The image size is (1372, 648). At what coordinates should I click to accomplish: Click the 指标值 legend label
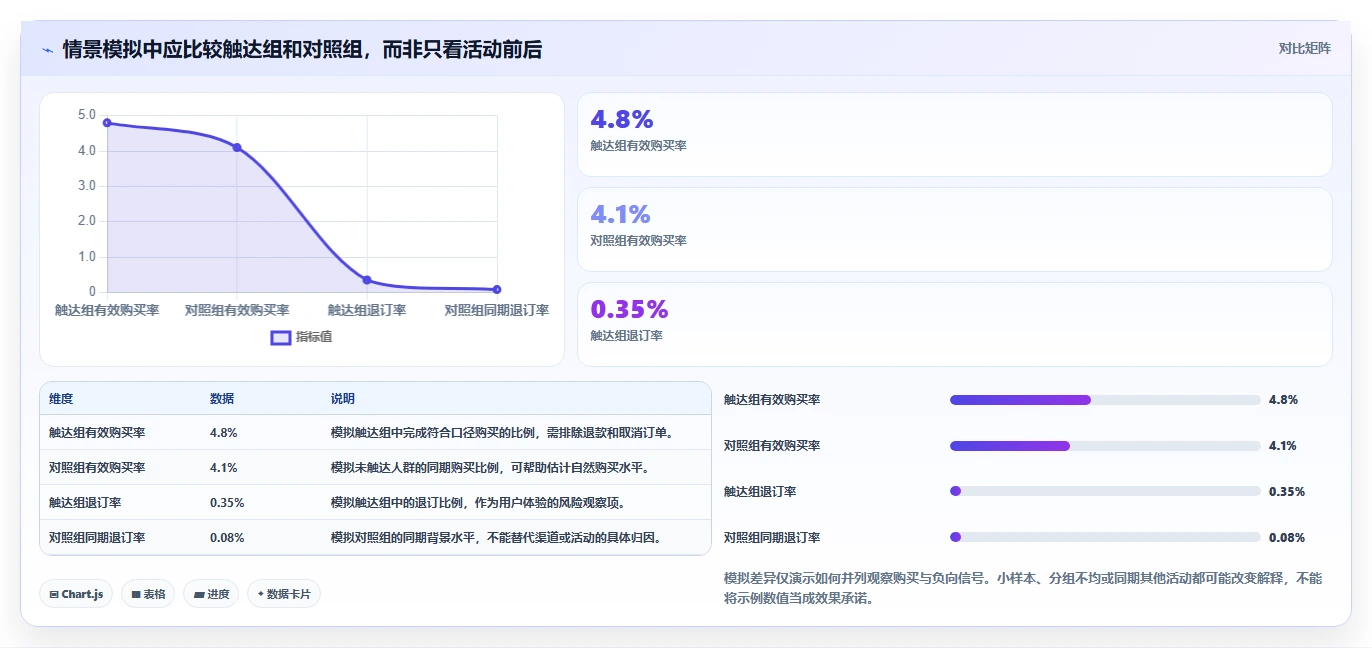(x=314, y=337)
